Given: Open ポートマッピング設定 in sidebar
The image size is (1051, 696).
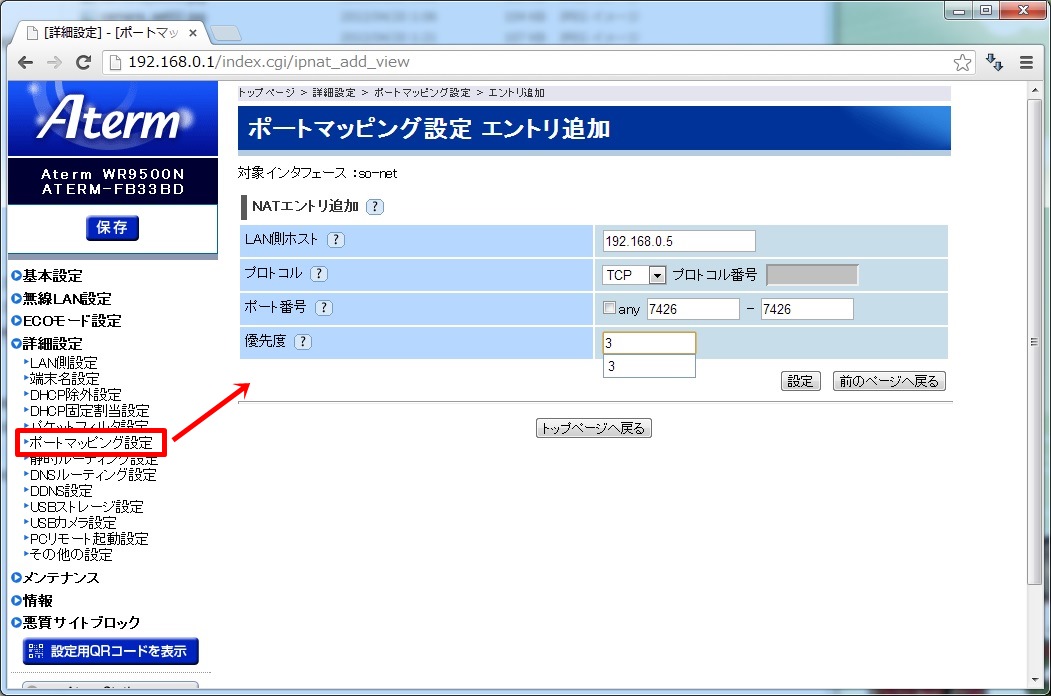Looking at the screenshot, I should (90, 443).
